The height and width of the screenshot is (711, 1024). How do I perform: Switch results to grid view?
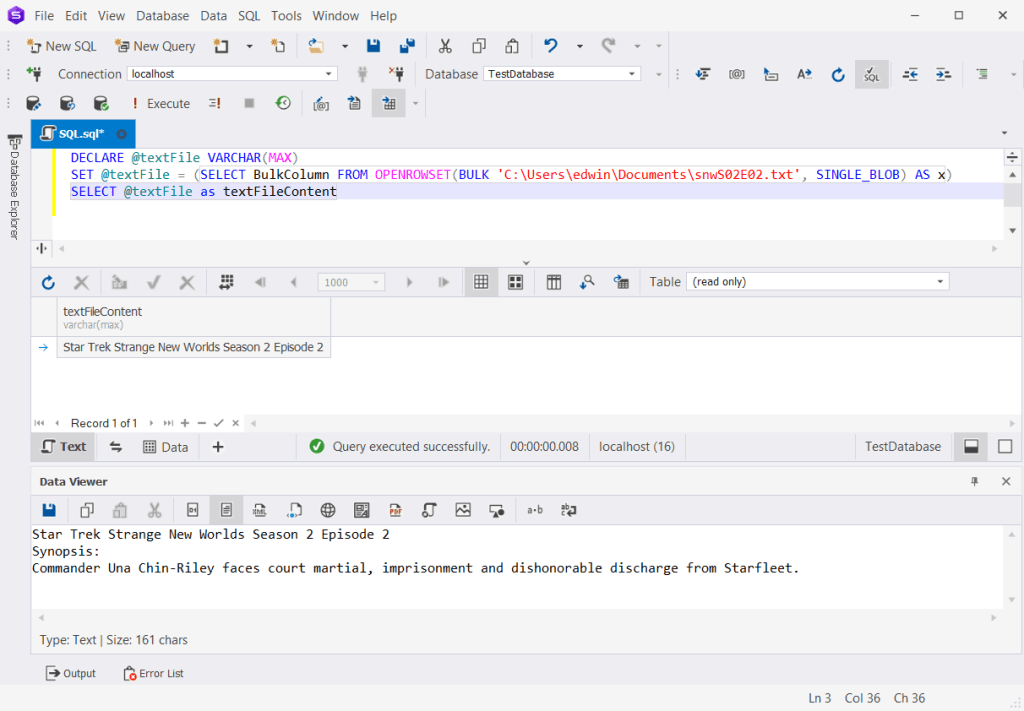click(x=481, y=282)
